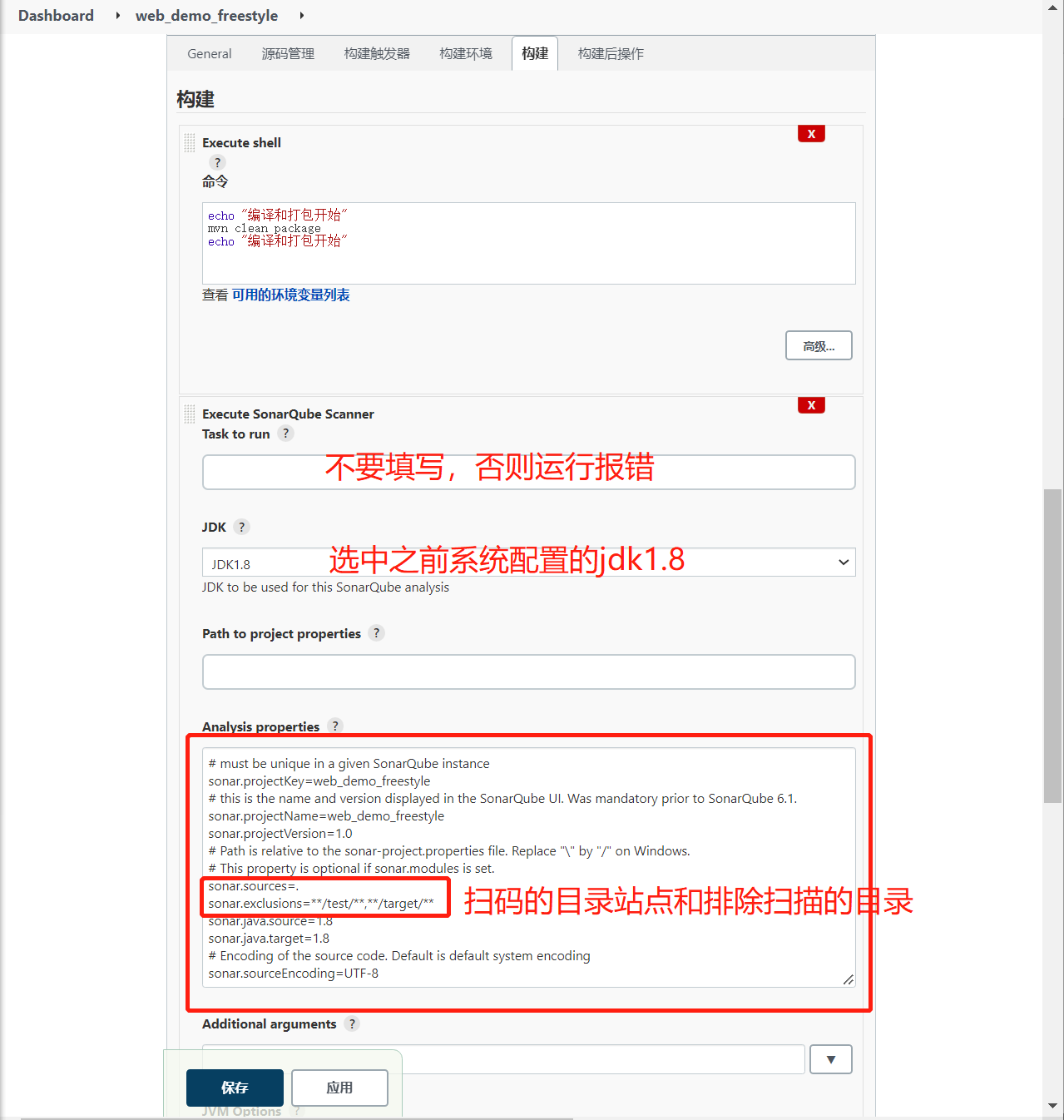
Task: Select the line sonar.java.target=1.8
Action: coord(269,938)
